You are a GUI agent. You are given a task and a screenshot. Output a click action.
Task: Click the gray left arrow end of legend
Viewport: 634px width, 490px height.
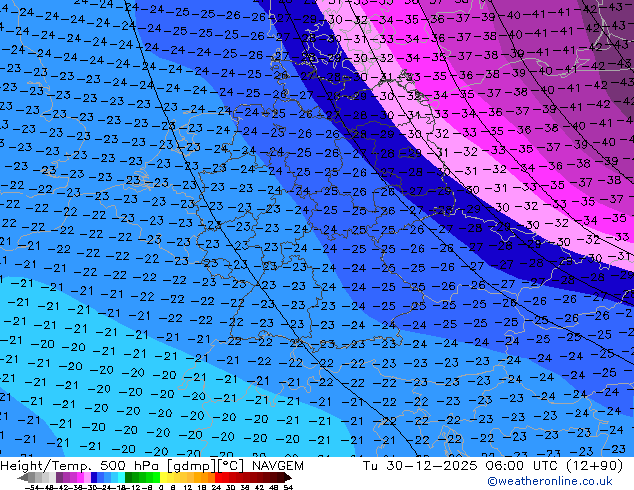point(23,477)
